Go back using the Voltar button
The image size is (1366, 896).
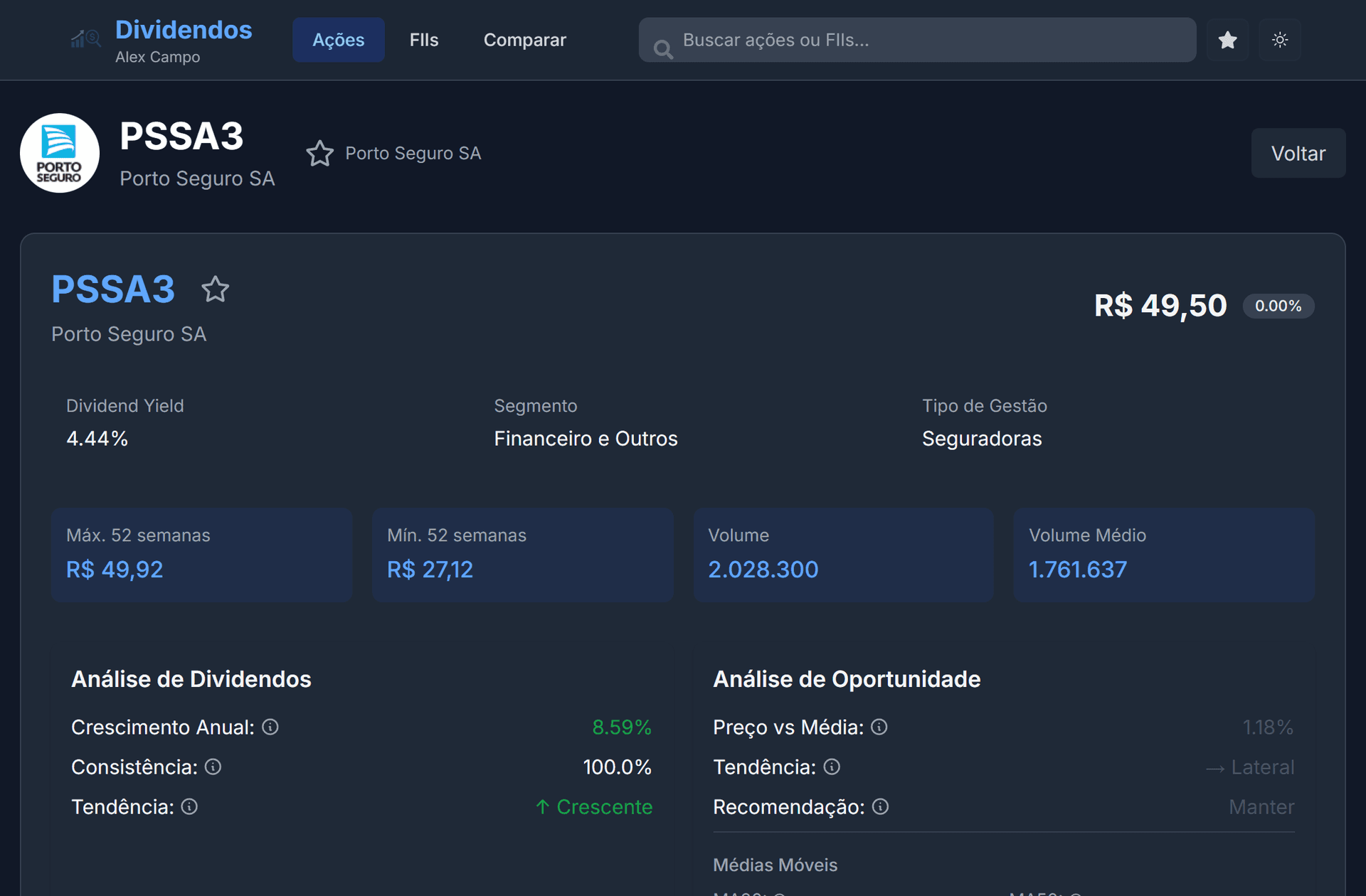pyautogui.click(x=1298, y=153)
